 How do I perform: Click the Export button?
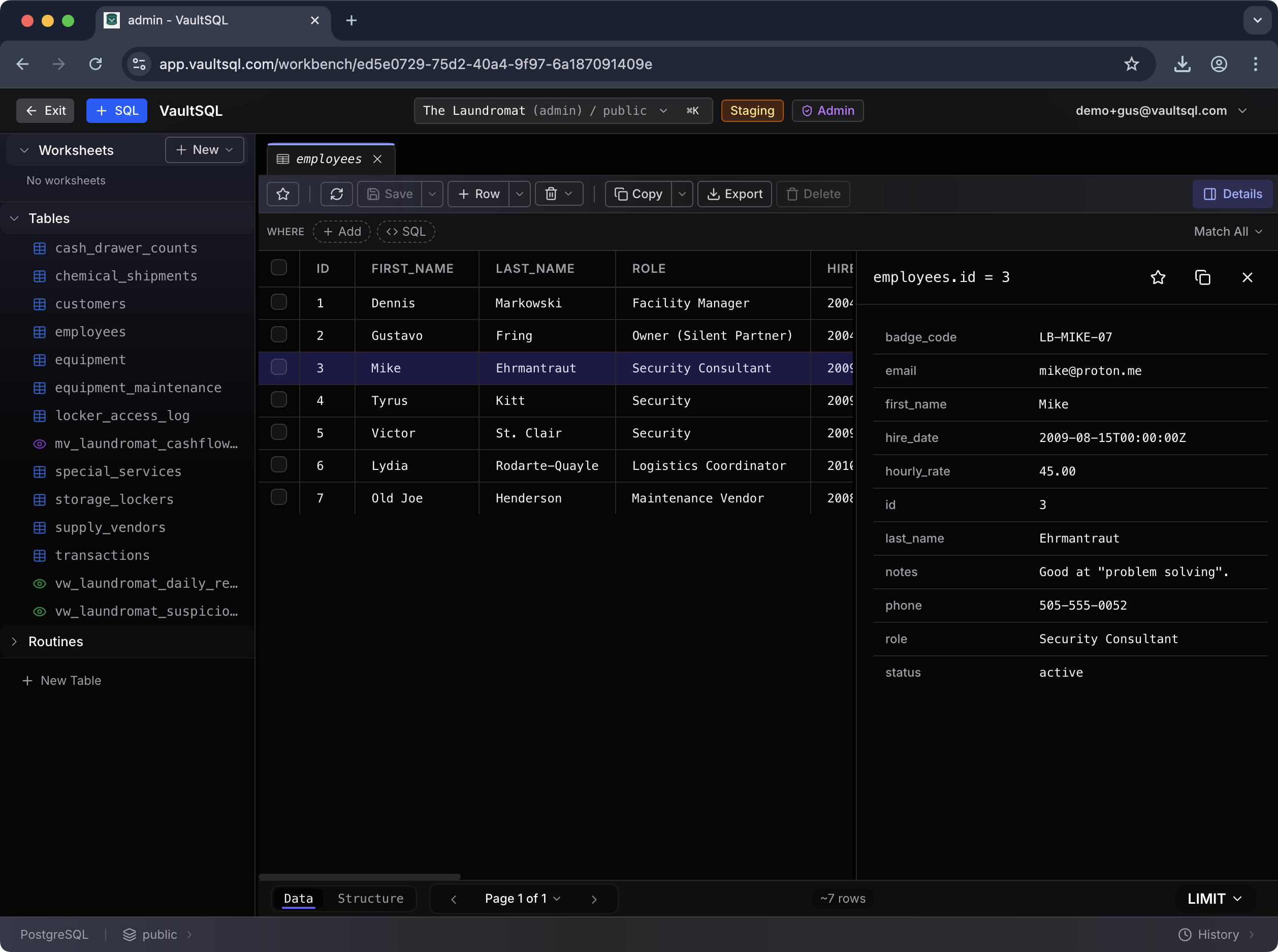tap(734, 194)
